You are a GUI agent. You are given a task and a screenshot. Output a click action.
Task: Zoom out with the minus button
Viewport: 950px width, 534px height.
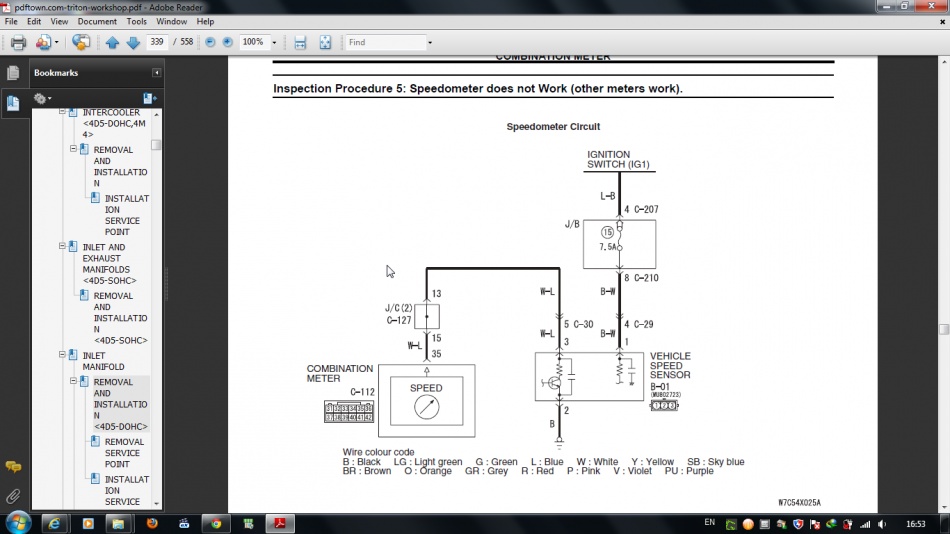click(x=210, y=42)
